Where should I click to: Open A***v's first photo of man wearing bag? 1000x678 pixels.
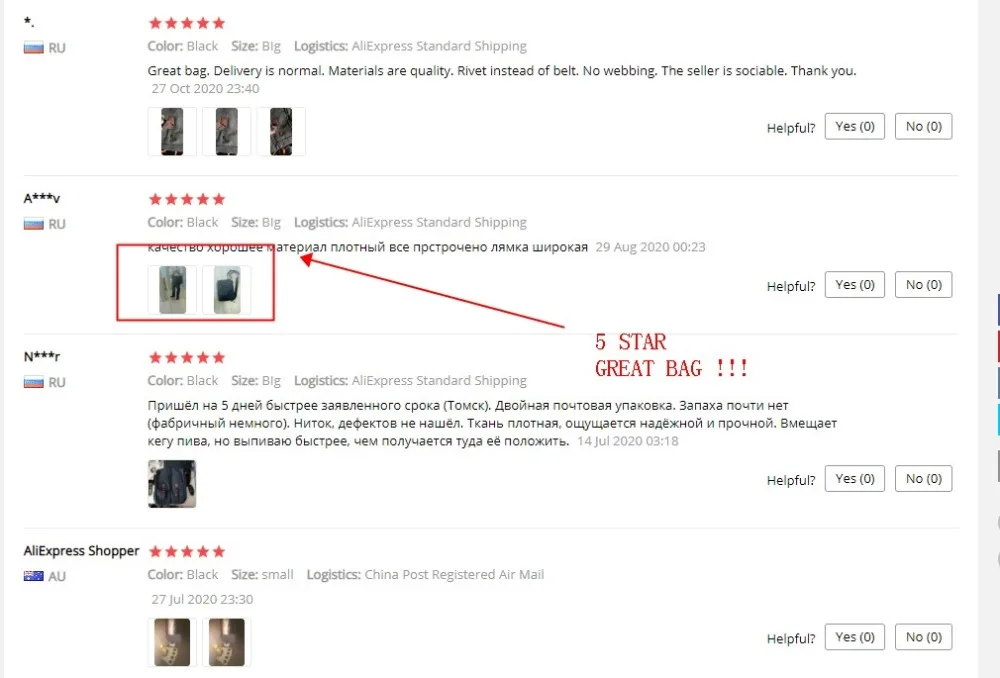tap(172, 290)
